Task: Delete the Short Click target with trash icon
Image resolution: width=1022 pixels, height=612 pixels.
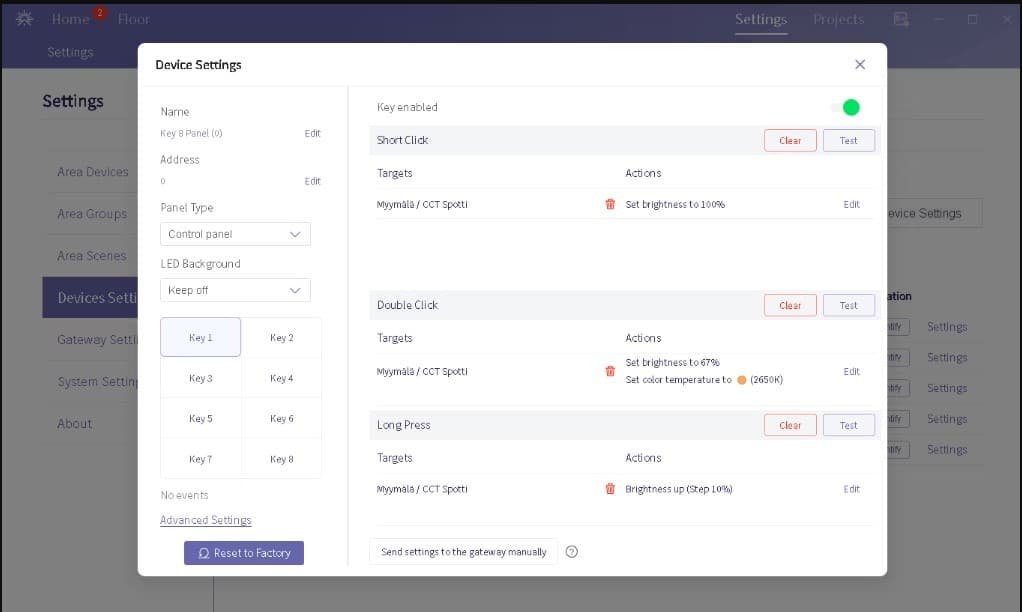Action: pyautogui.click(x=610, y=204)
